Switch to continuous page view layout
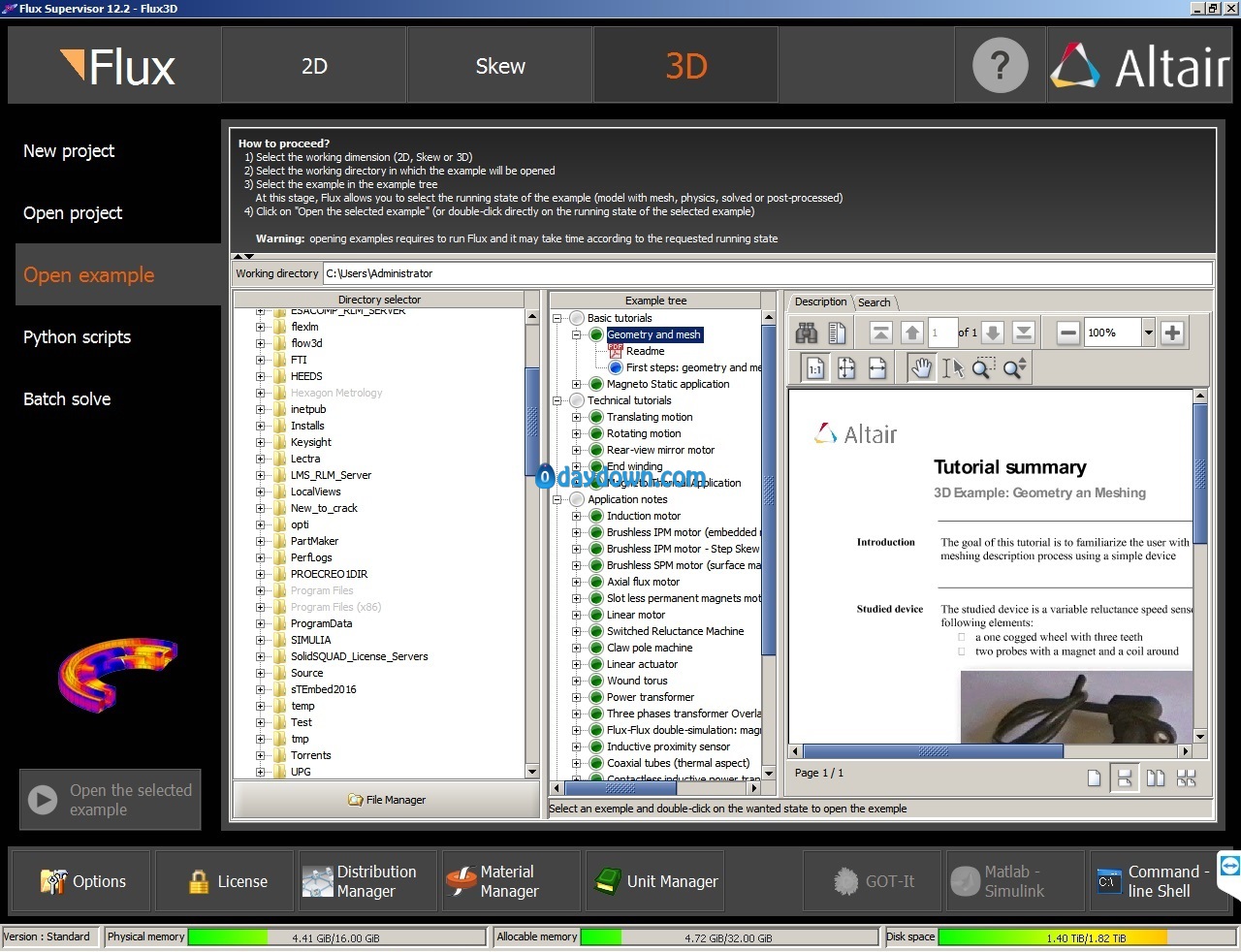This screenshot has width=1241, height=952. pos(1125,777)
